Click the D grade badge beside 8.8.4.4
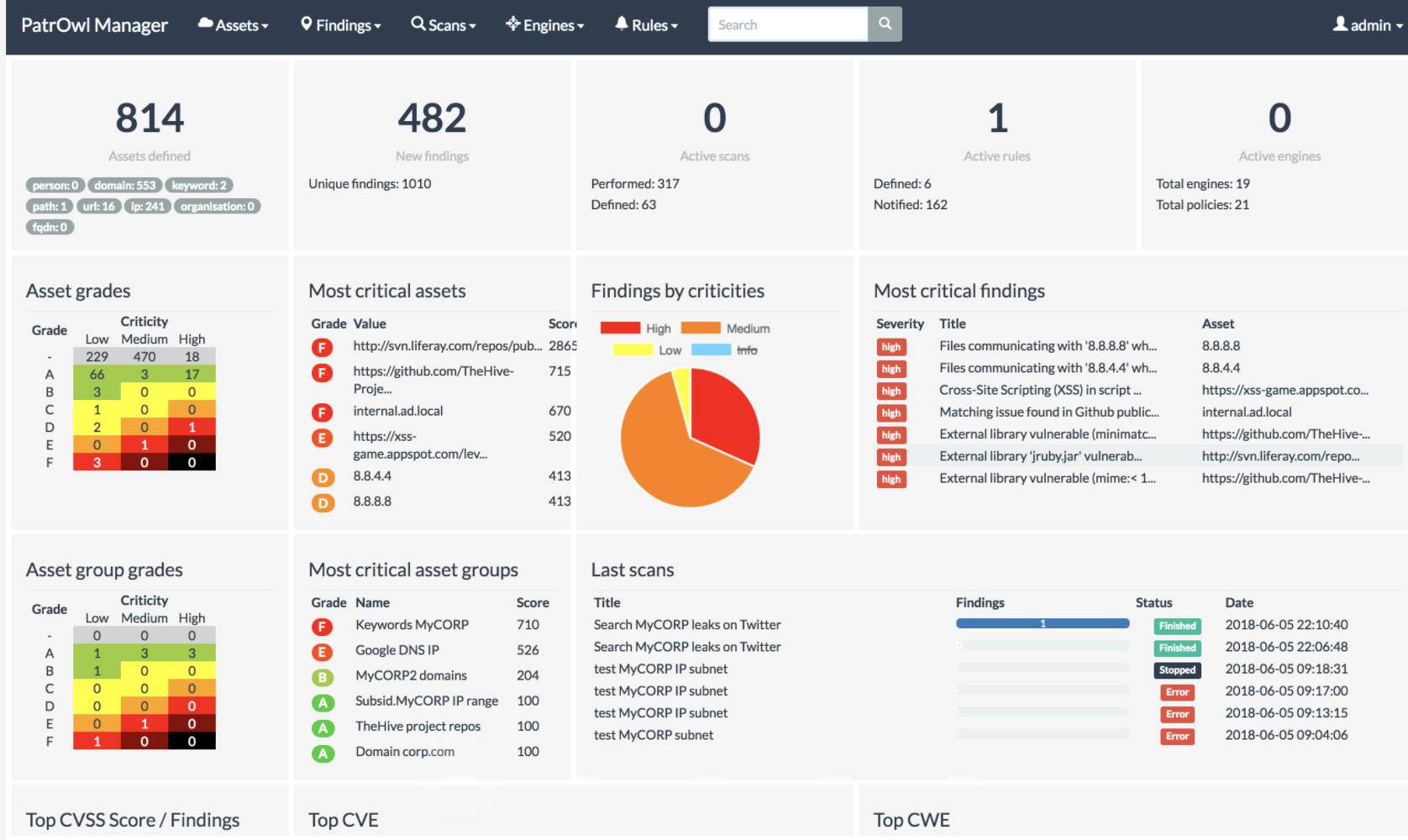 [322, 478]
